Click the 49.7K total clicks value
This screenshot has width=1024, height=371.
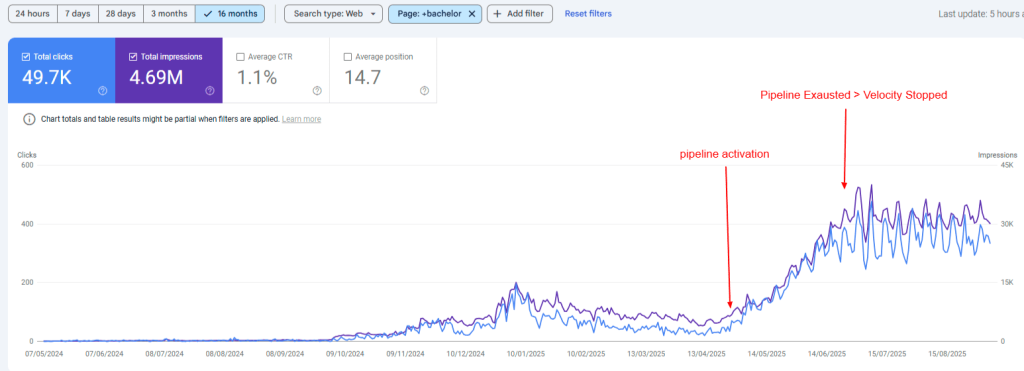46,78
